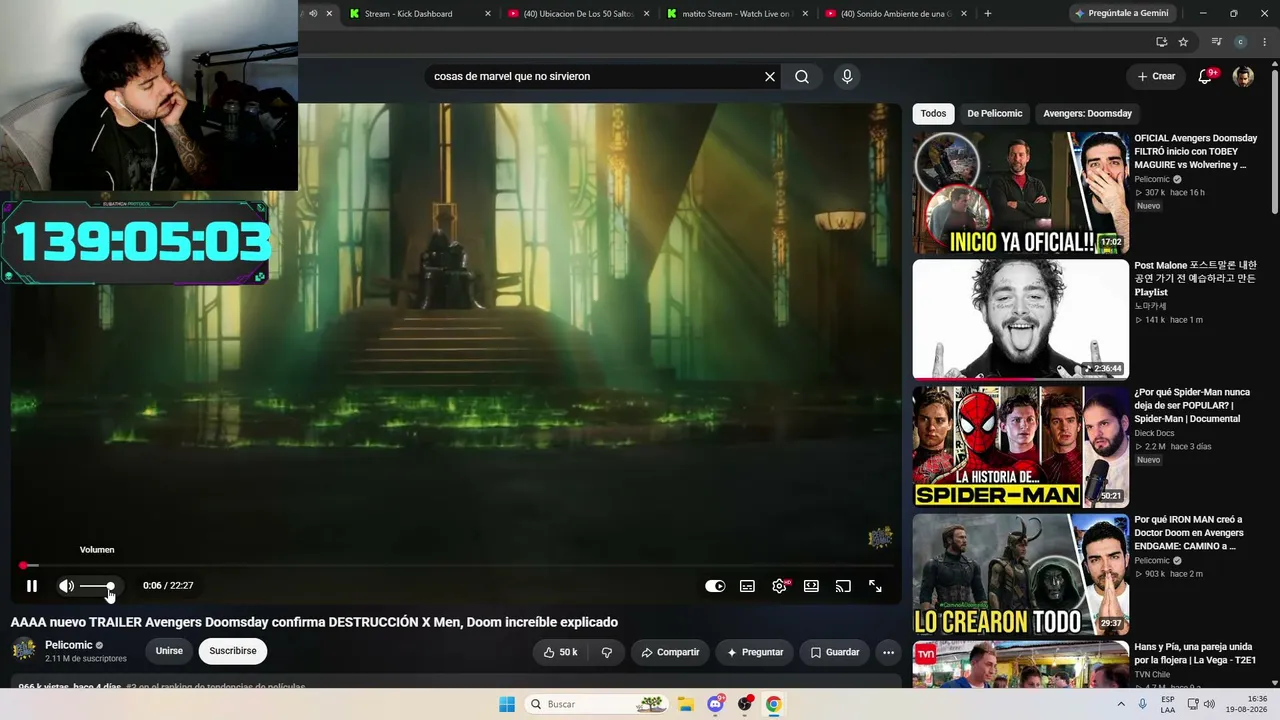Open the YouTube account avatar menu
Screen dimensions: 1280x720
[1243, 77]
